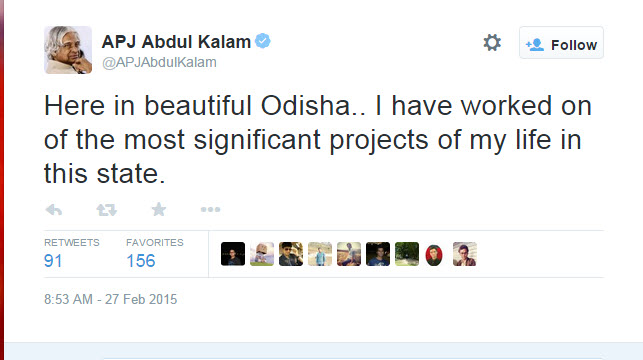Image resolution: width=643 pixels, height=360 pixels.
Task: View the 156 favorites count
Action: (141, 261)
